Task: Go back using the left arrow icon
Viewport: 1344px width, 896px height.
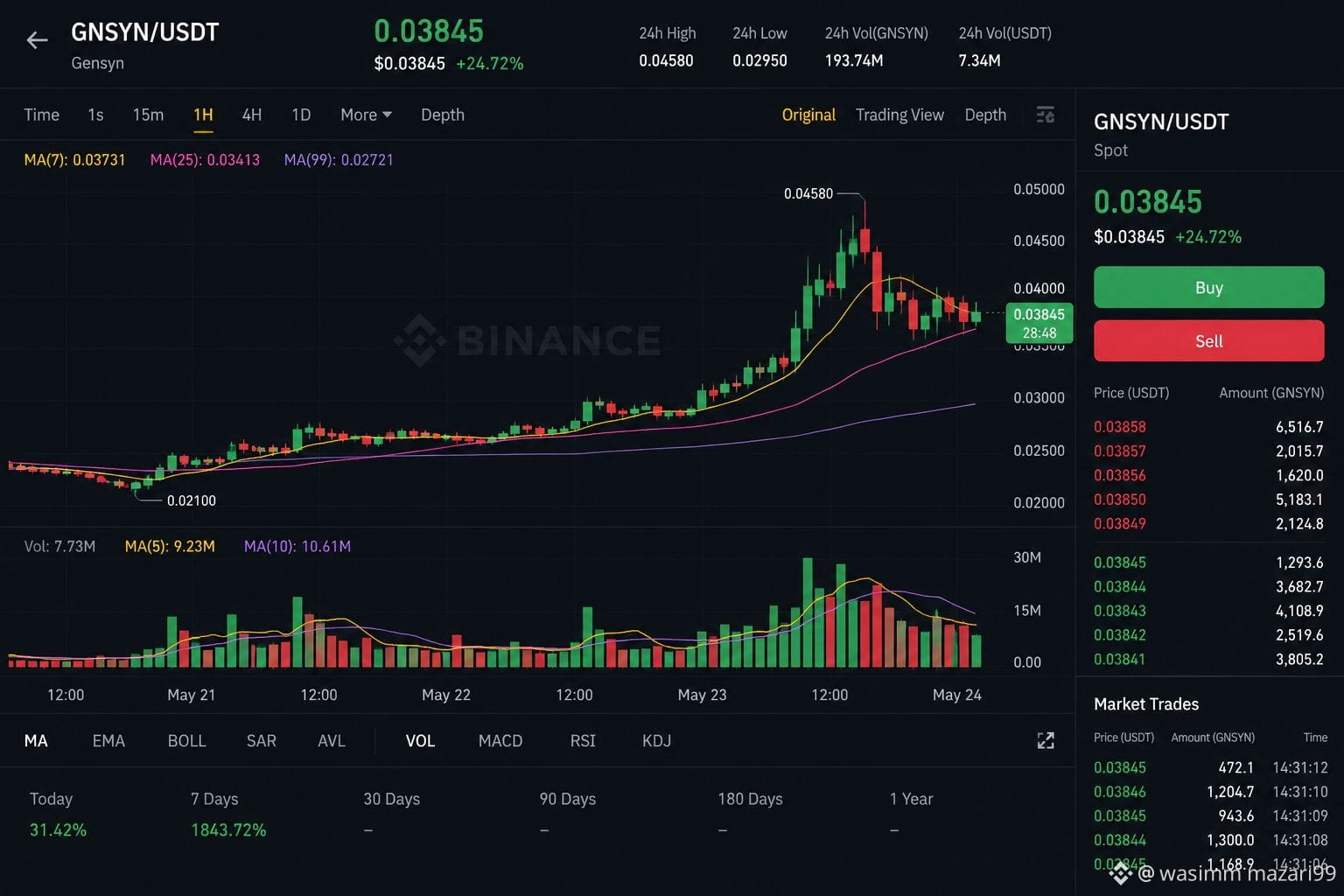Action: [x=37, y=40]
